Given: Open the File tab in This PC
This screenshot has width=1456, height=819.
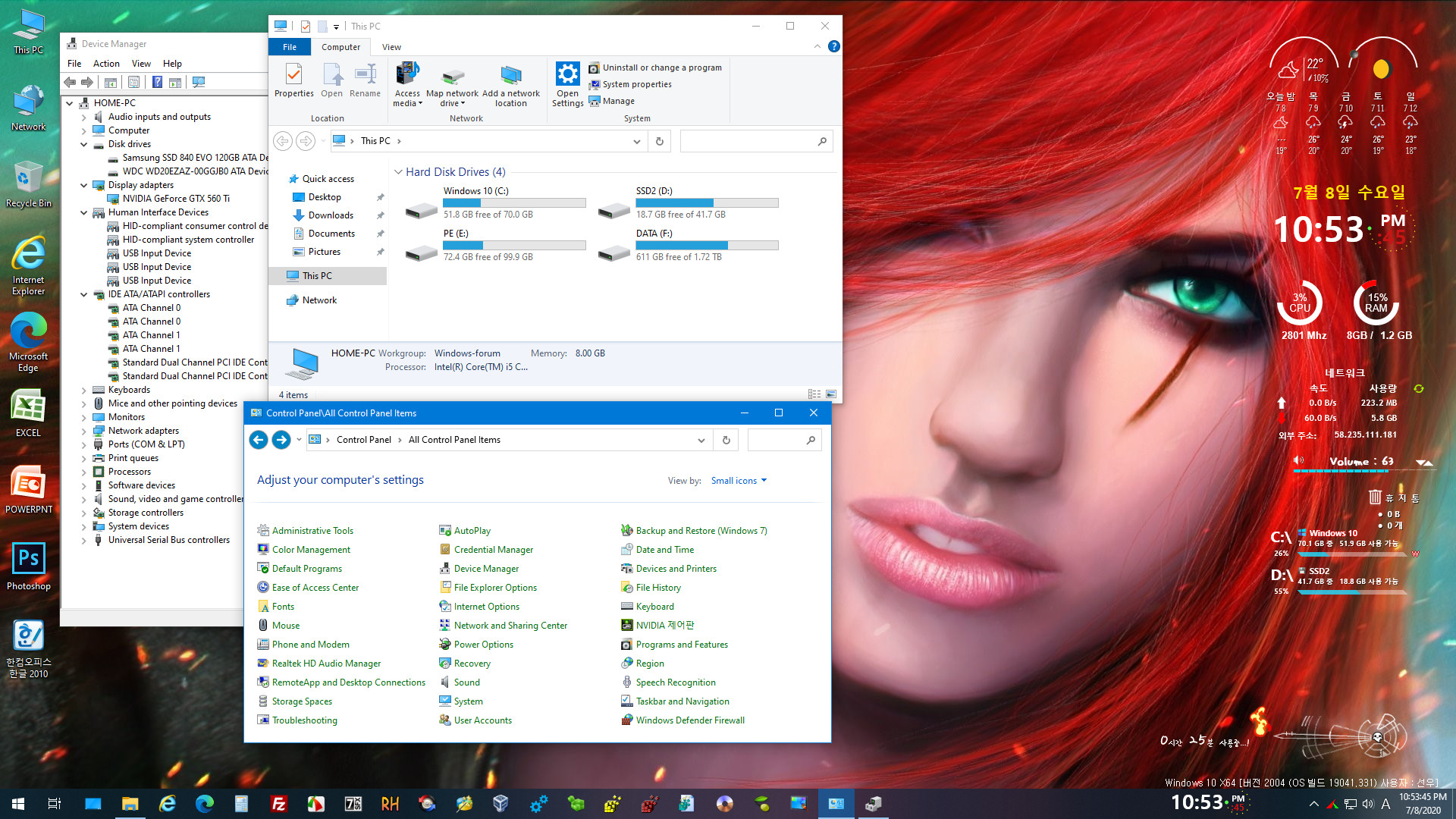Looking at the screenshot, I should pyautogui.click(x=290, y=47).
